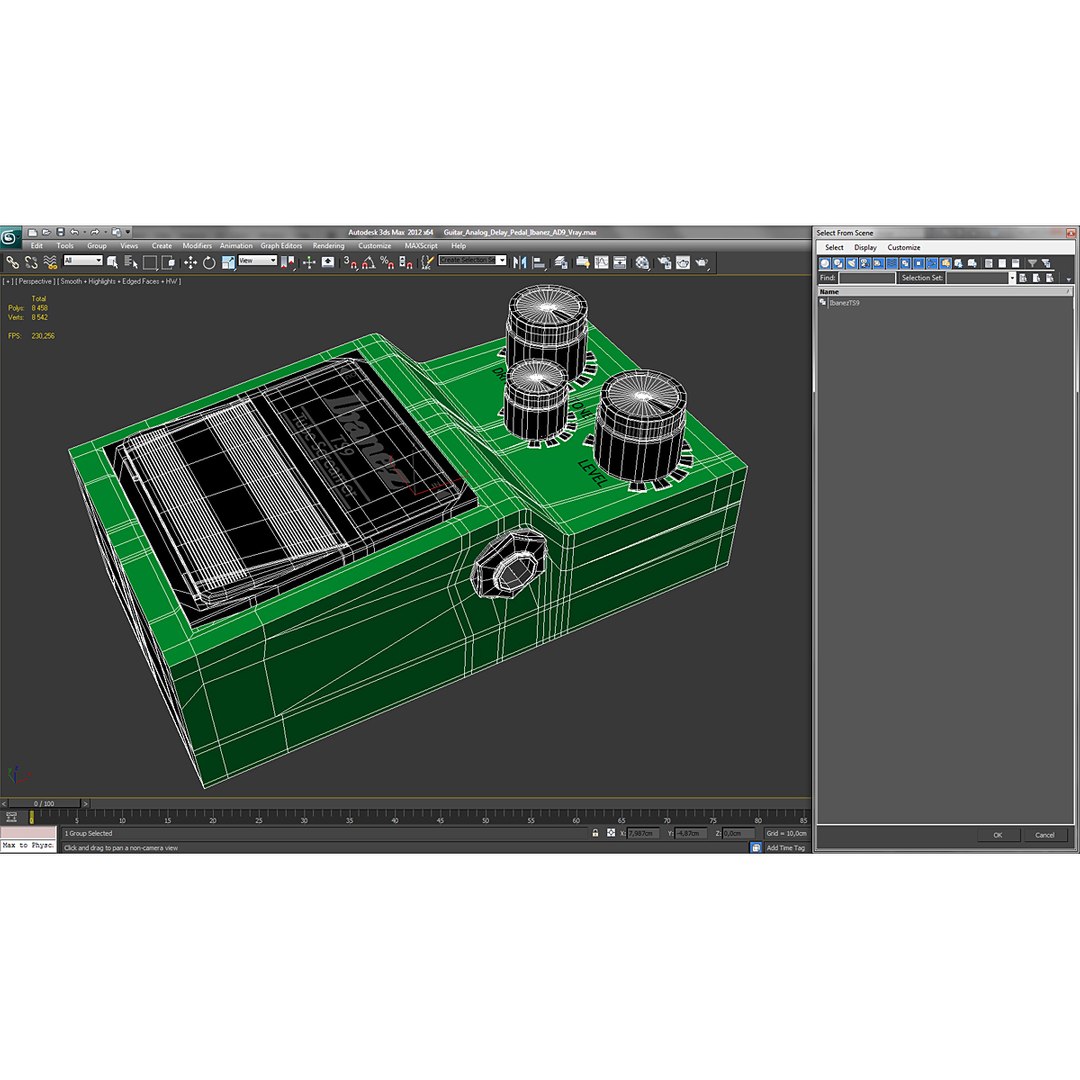Toggle Spinner Snap on the main toolbar
The height and width of the screenshot is (1080, 1080).
[406, 262]
